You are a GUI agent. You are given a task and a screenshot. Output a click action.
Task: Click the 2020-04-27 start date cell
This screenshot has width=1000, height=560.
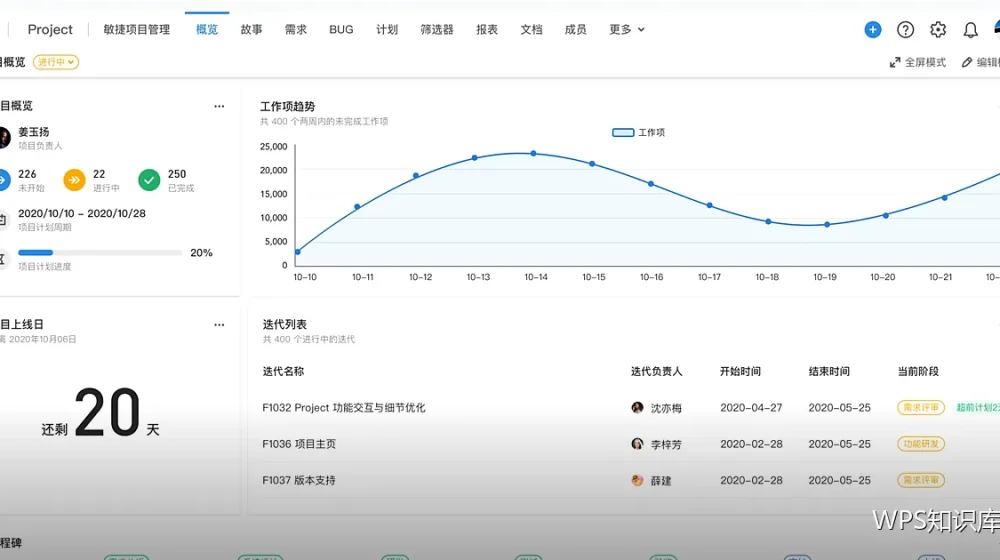(751, 408)
